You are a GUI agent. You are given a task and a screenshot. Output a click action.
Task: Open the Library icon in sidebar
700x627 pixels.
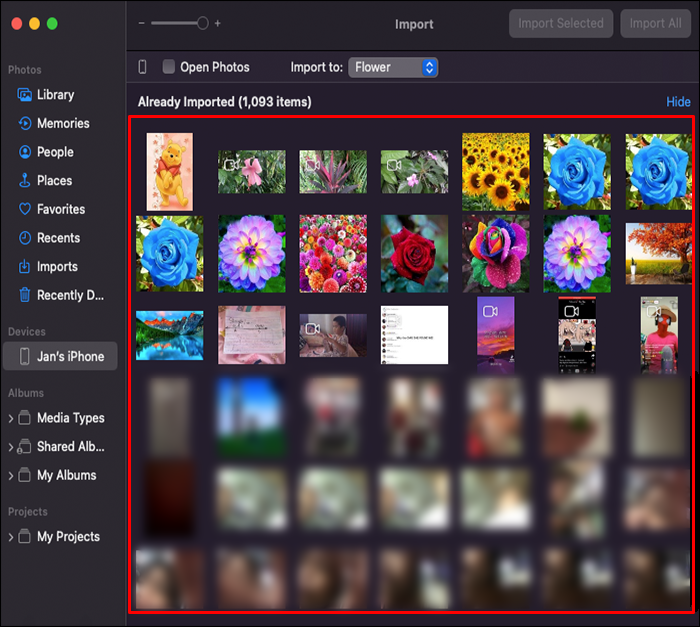[25, 95]
